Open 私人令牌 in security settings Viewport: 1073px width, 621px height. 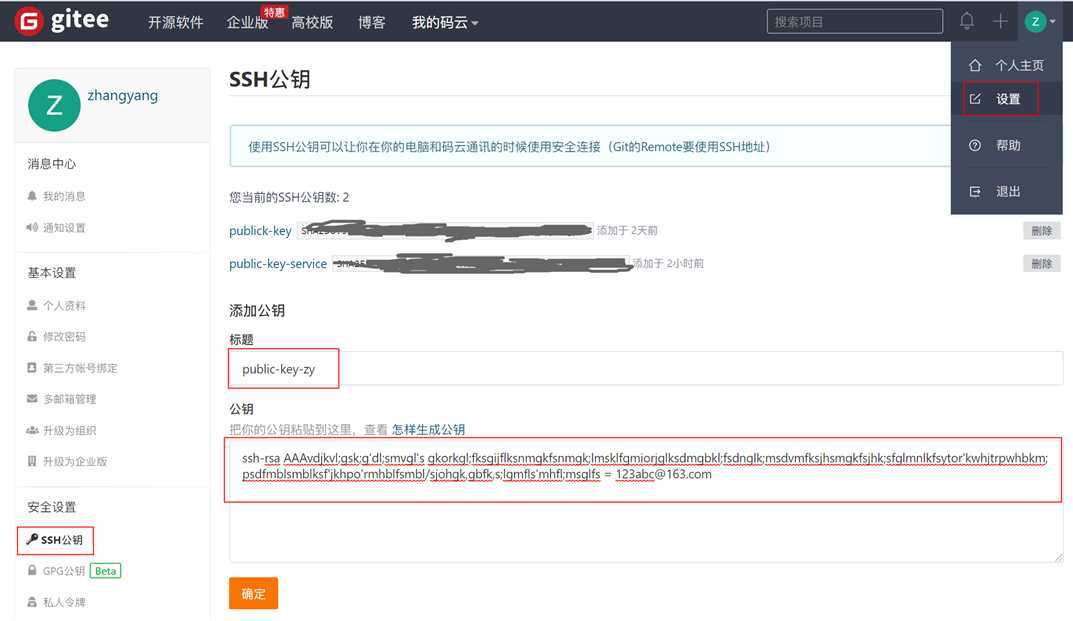click(64, 602)
